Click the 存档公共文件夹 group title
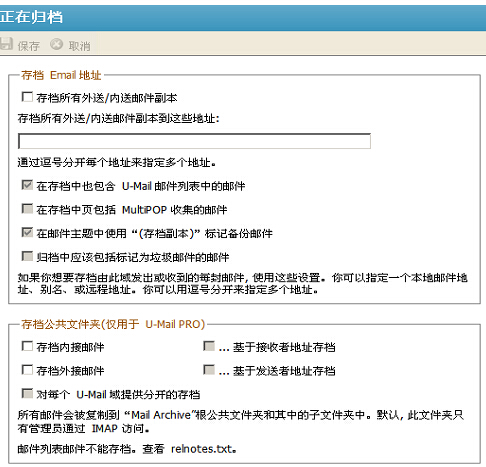Viewport: 486px width, 467px height. [x=113, y=324]
